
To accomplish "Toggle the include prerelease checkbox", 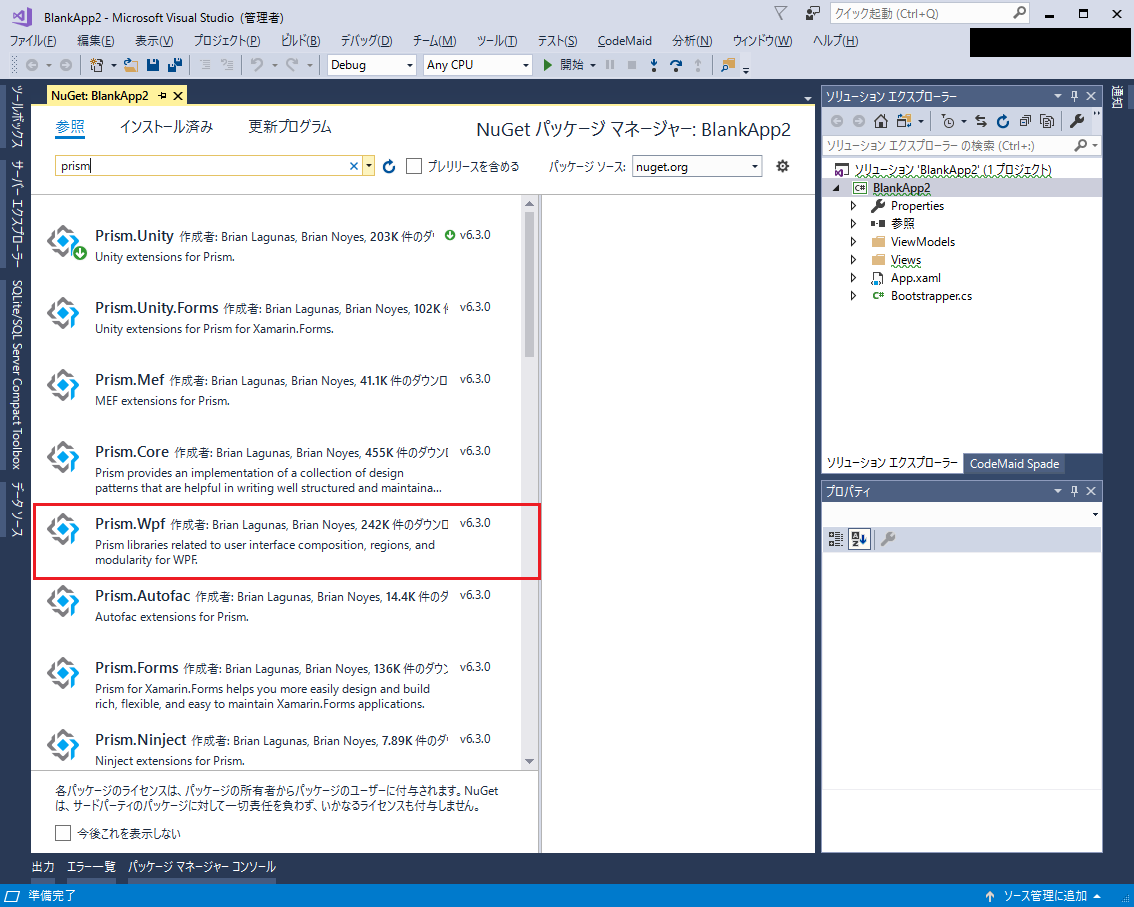I will pyautogui.click(x=414, y=166).
